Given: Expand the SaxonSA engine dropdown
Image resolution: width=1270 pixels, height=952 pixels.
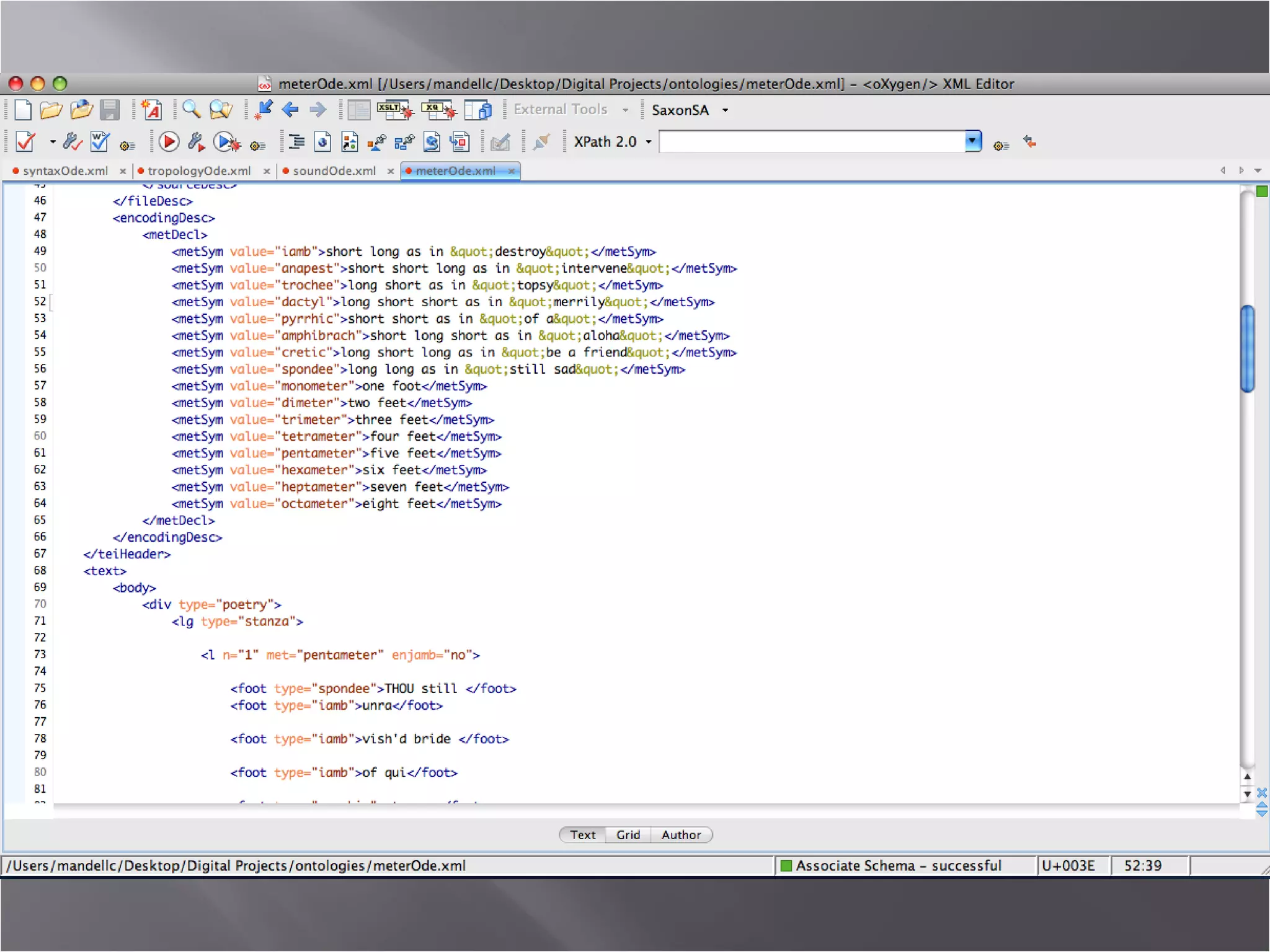Looking at the screenshot, I should pos(725,110).
